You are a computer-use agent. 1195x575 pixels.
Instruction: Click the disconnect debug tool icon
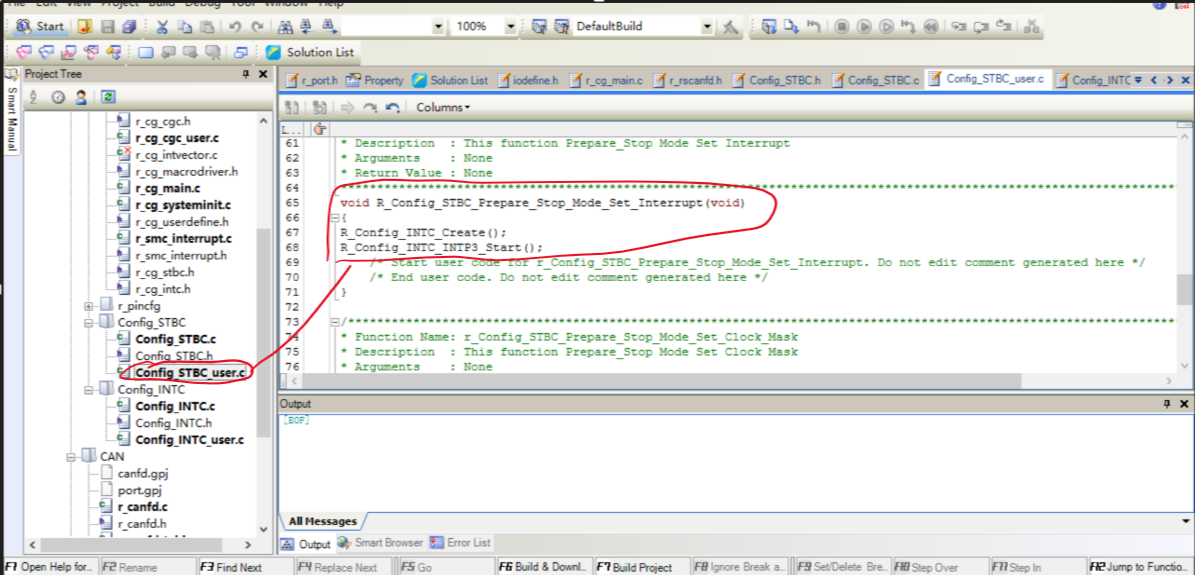point(1032,27)
